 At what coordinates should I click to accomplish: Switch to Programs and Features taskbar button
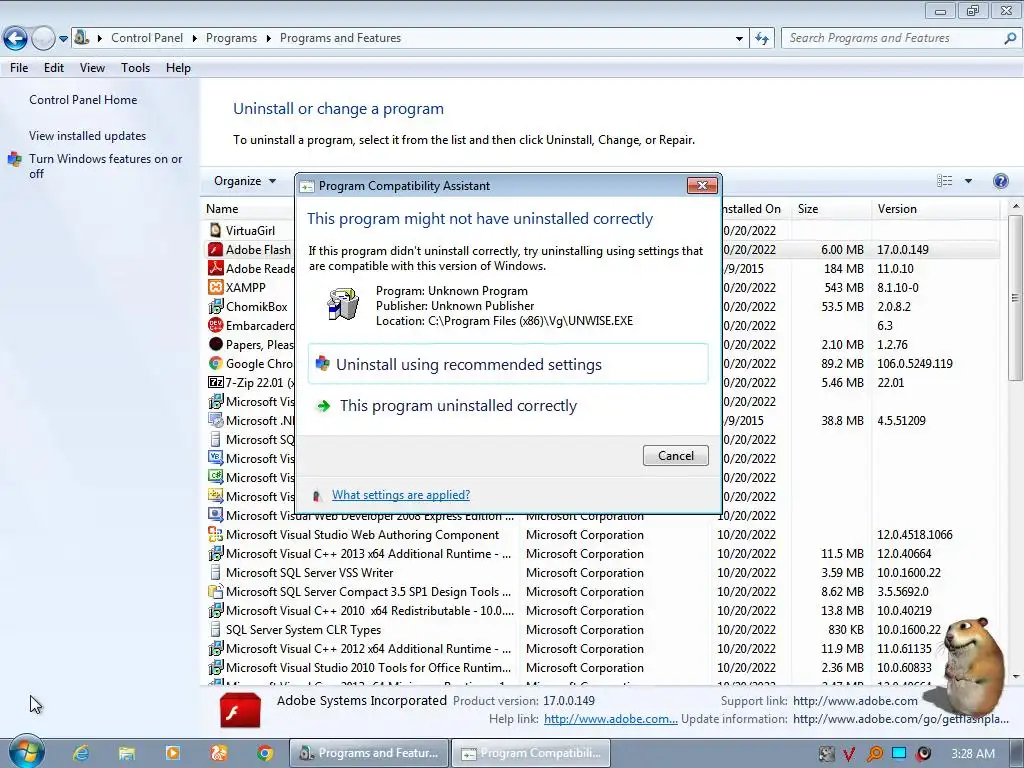point(369,753)
